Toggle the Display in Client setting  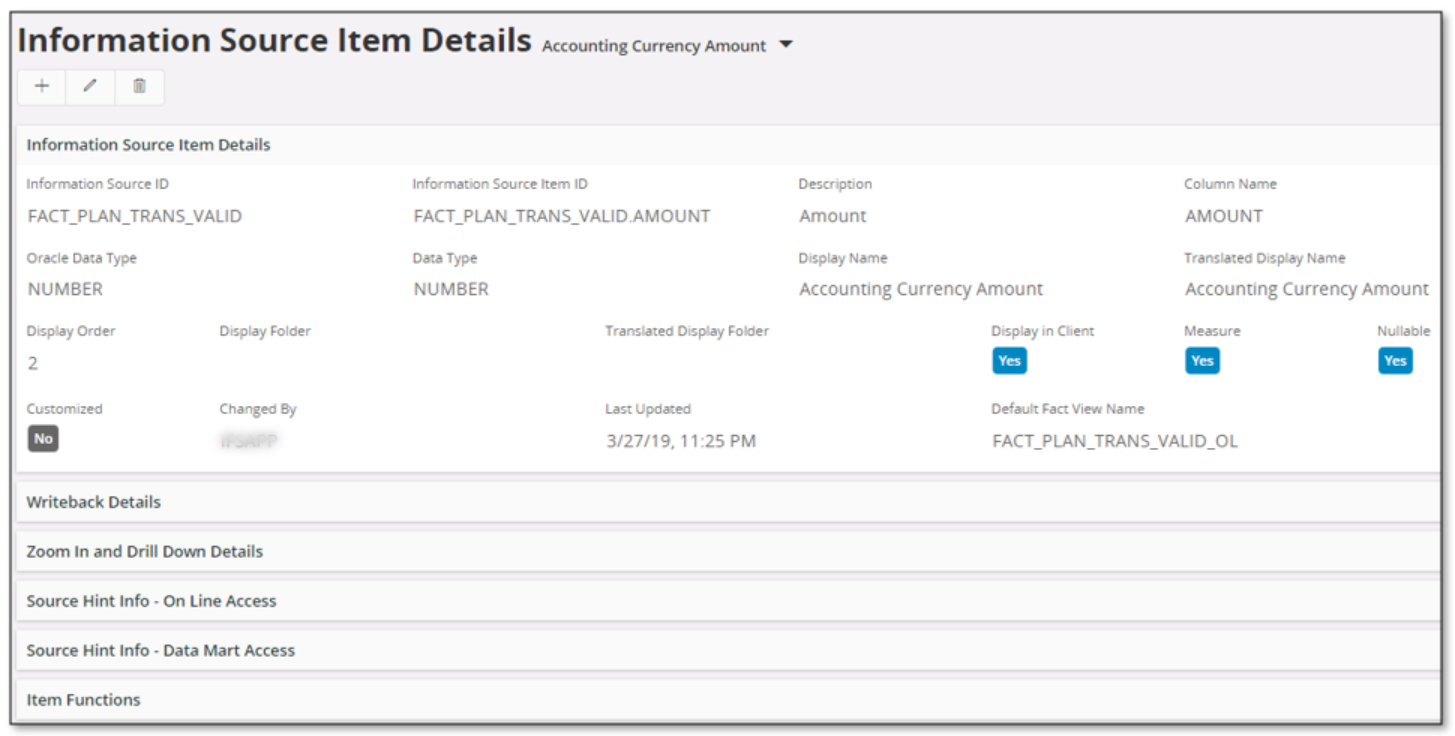1009,361
